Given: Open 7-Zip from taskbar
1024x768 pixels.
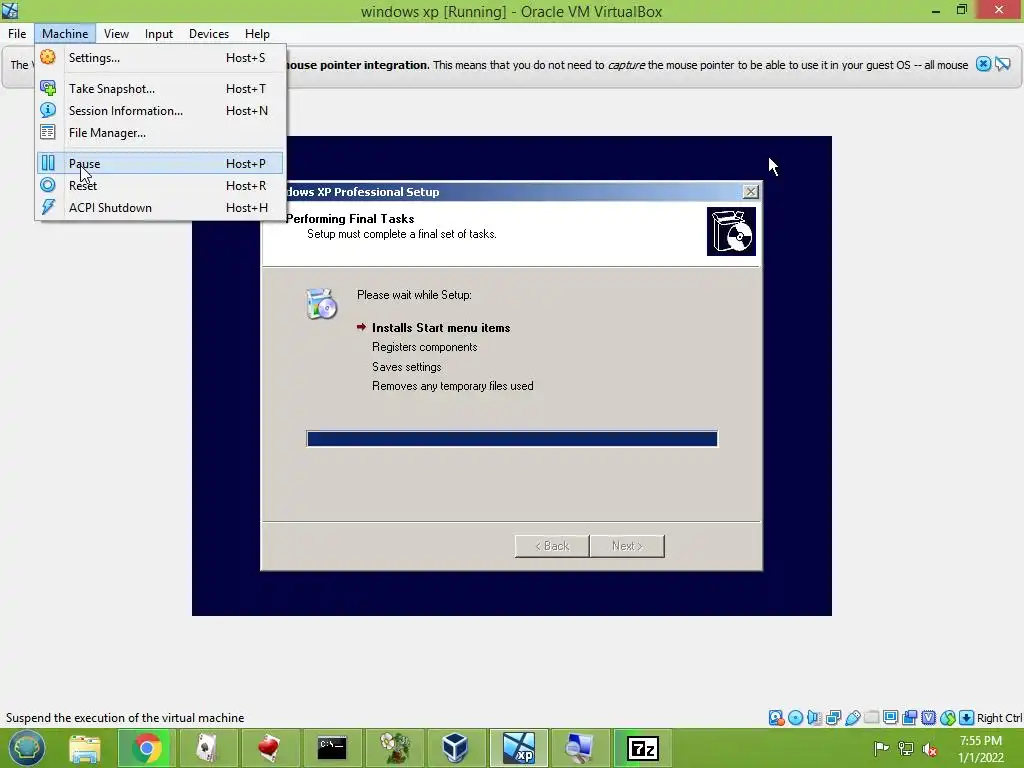Looking at the screenshot, I should [x=643, y=748].
